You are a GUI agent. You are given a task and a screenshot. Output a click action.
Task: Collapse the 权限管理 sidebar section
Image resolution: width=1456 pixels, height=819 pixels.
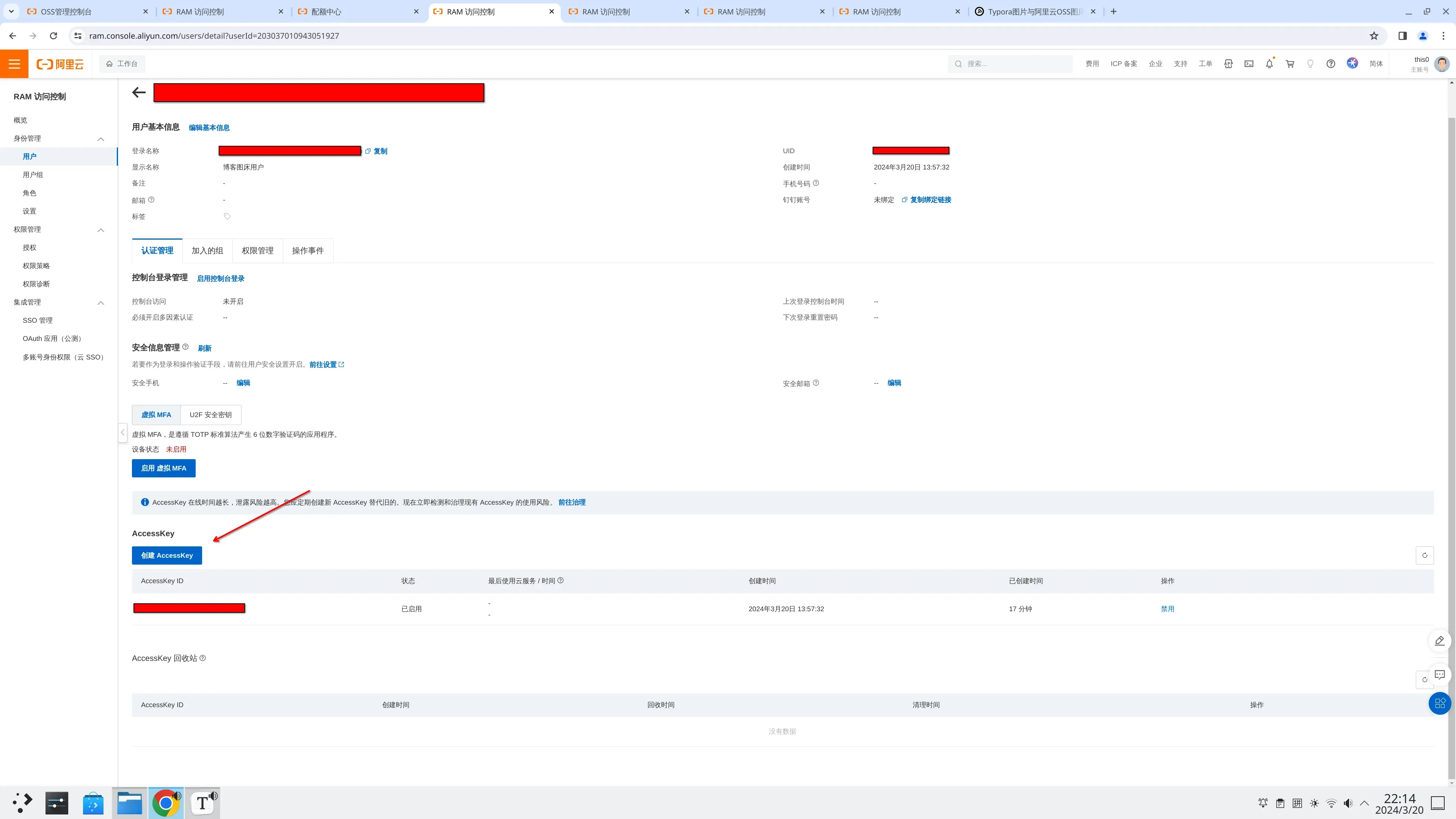[100, 230]
